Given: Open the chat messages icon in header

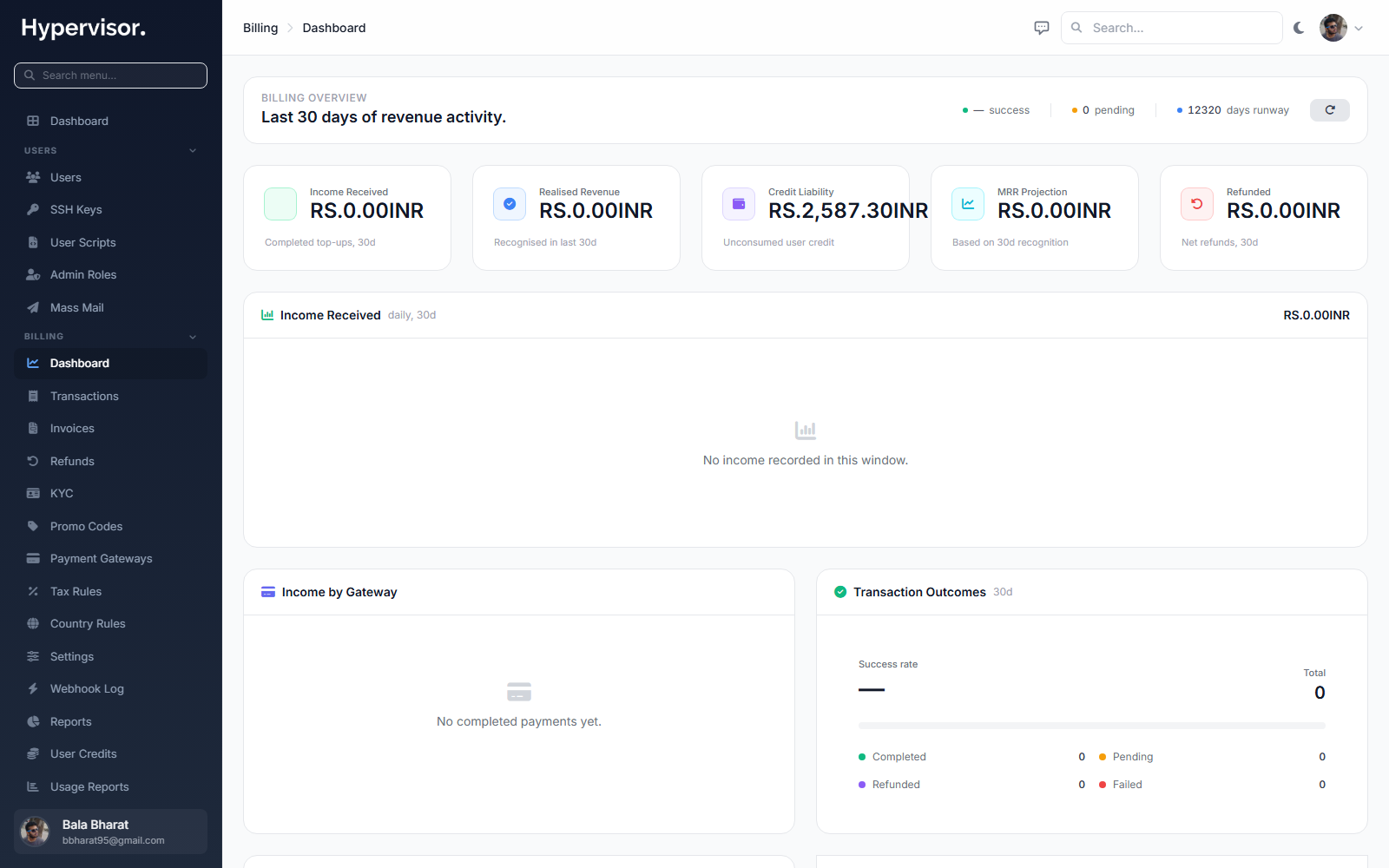Looking at the screenshot, I should click(1042, 28).
